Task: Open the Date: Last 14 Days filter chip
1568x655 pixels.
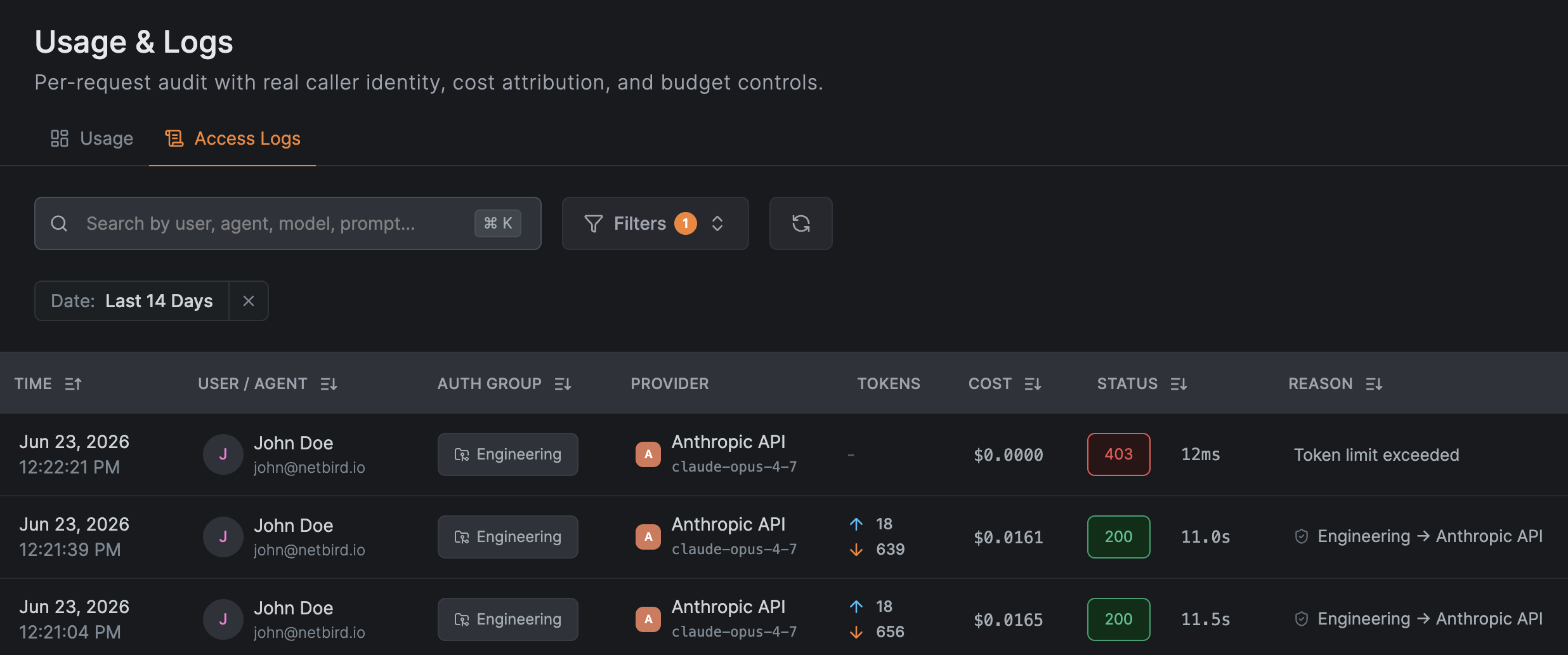Action: [132, 301]
